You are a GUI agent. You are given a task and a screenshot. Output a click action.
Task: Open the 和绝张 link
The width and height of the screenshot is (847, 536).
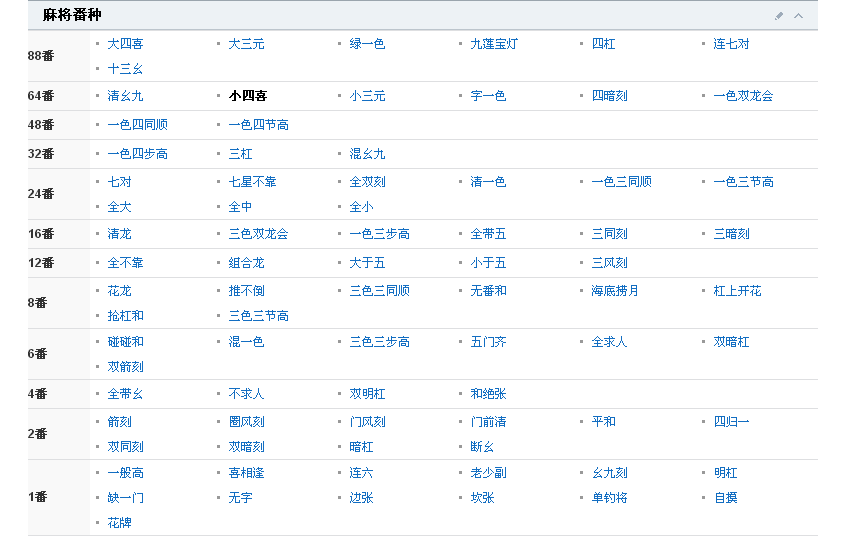click(x=488, y=394)
